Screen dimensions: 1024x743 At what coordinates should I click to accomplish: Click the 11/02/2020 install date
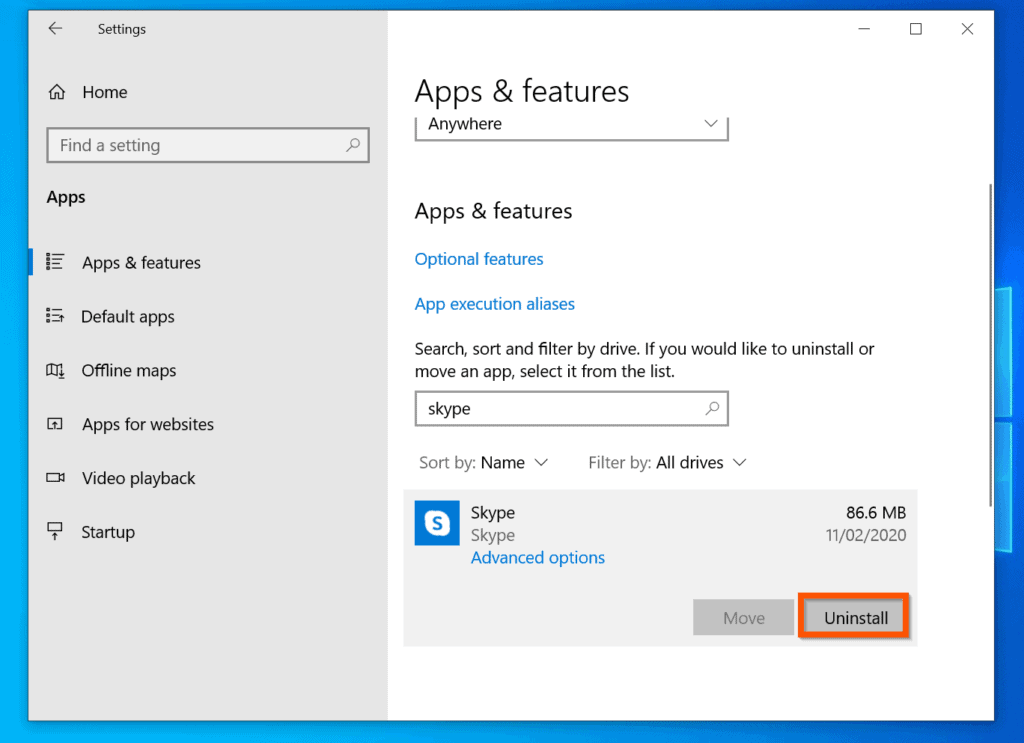click(x=865, y=535)
